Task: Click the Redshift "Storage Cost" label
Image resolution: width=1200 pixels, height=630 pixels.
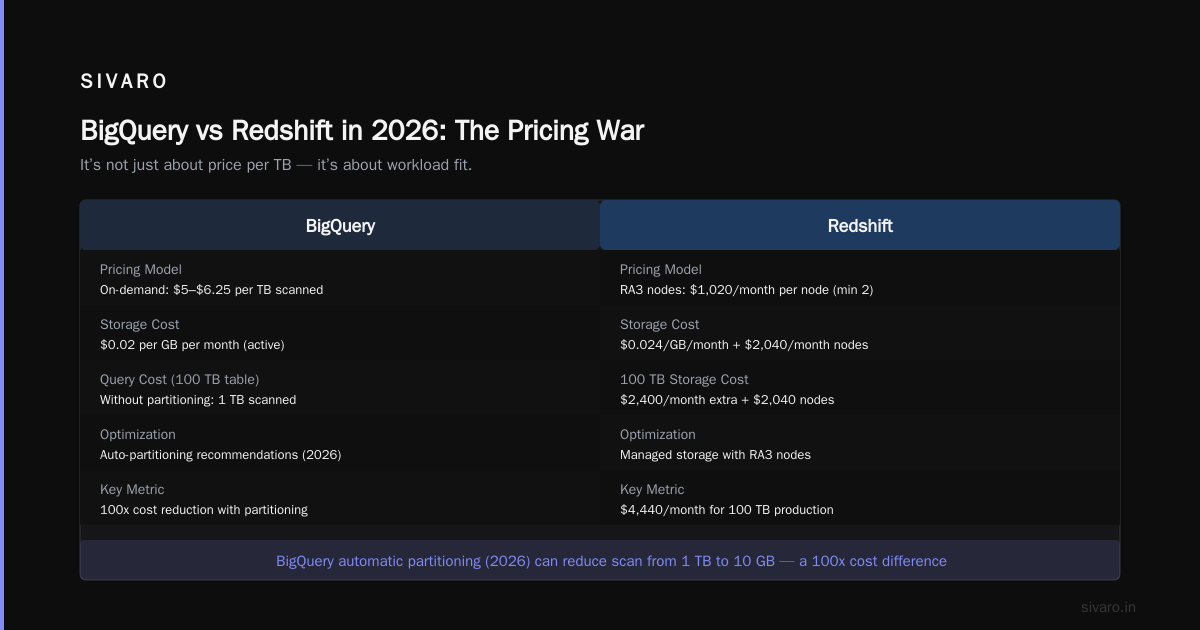Action: pos(660,324)
